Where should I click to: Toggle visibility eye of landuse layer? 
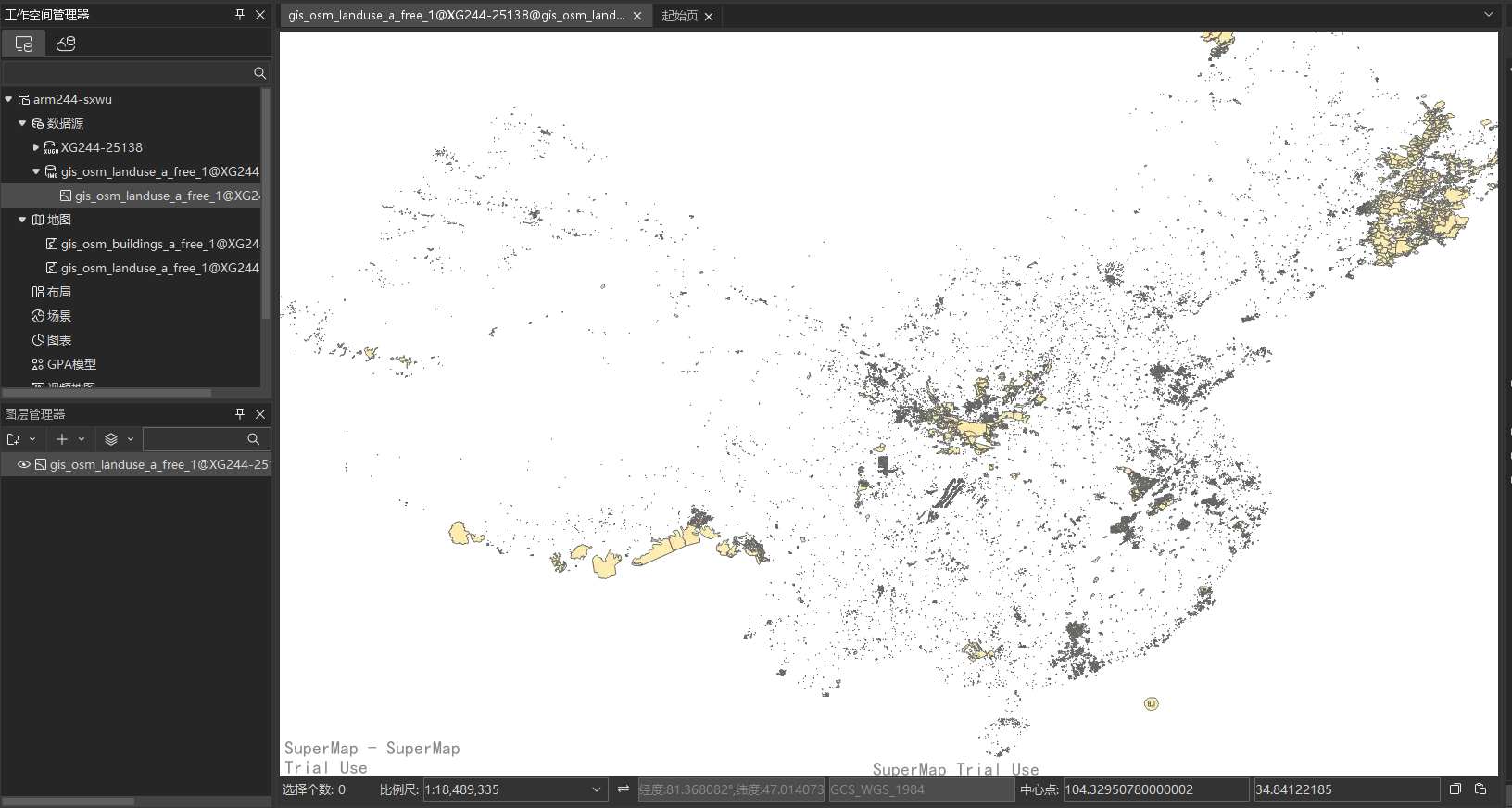[24, 464]
